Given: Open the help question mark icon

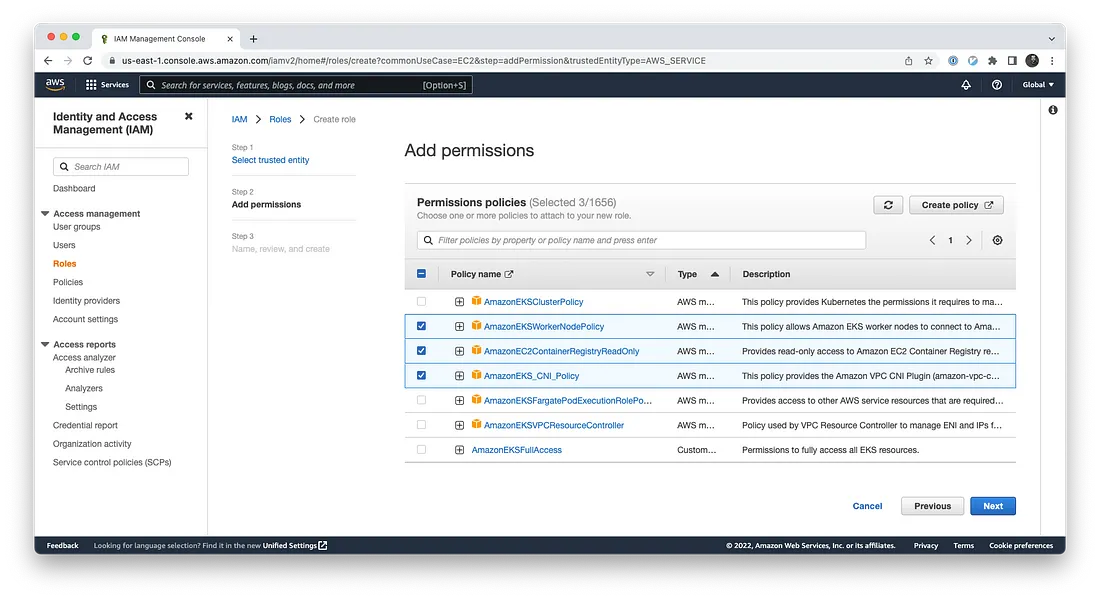Looking at the screenshot, I should tap(997, 85).
